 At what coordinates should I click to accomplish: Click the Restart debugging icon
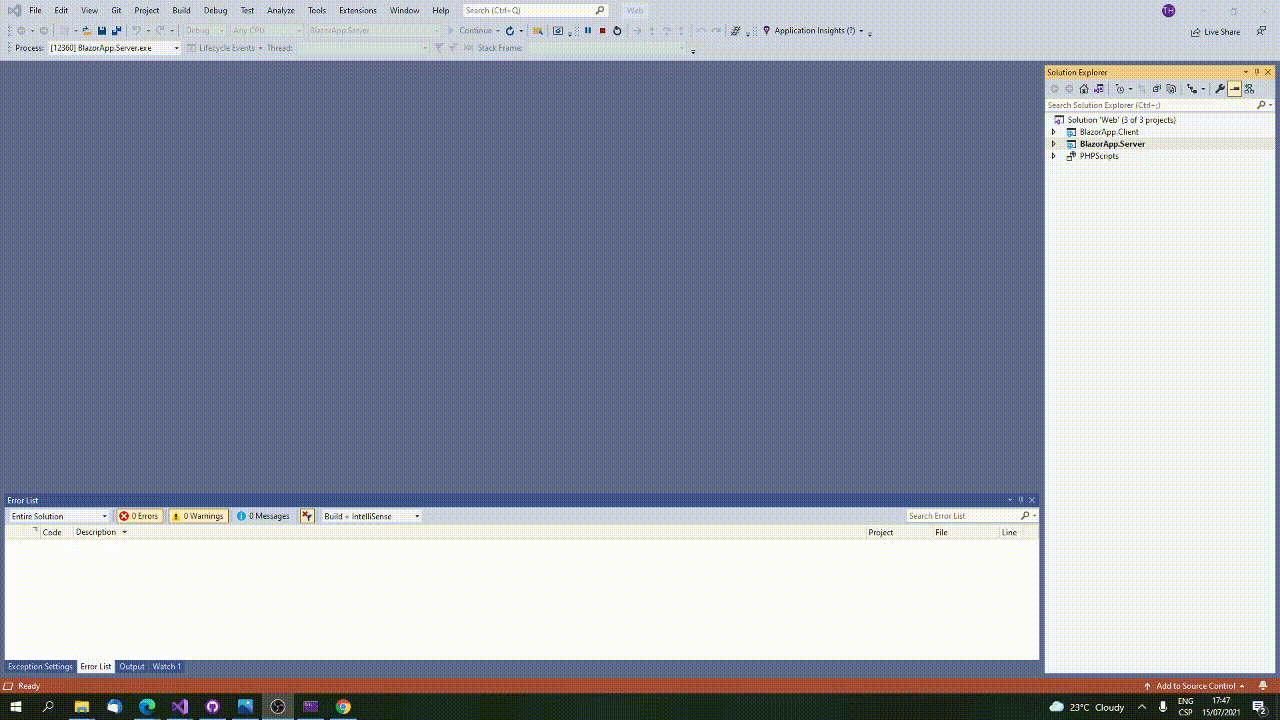pos(617,30)
